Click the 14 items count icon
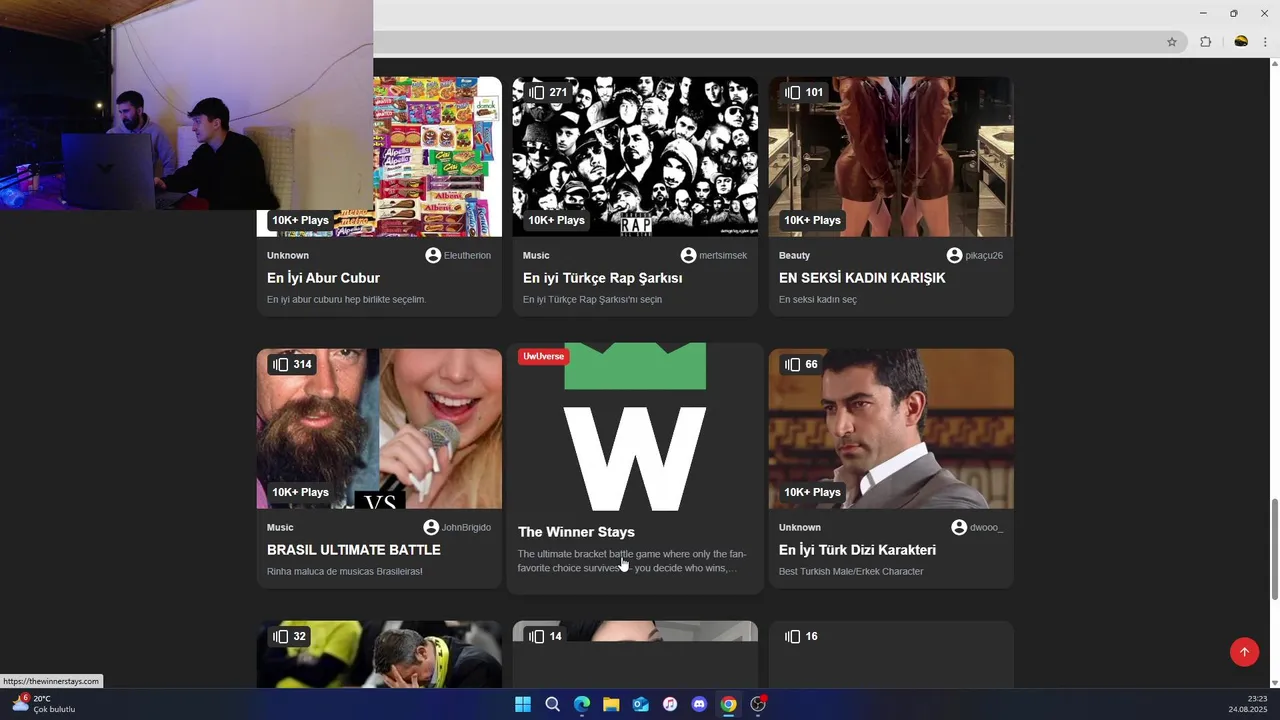This screenshot has width=1280, height=720. [536, 636]
